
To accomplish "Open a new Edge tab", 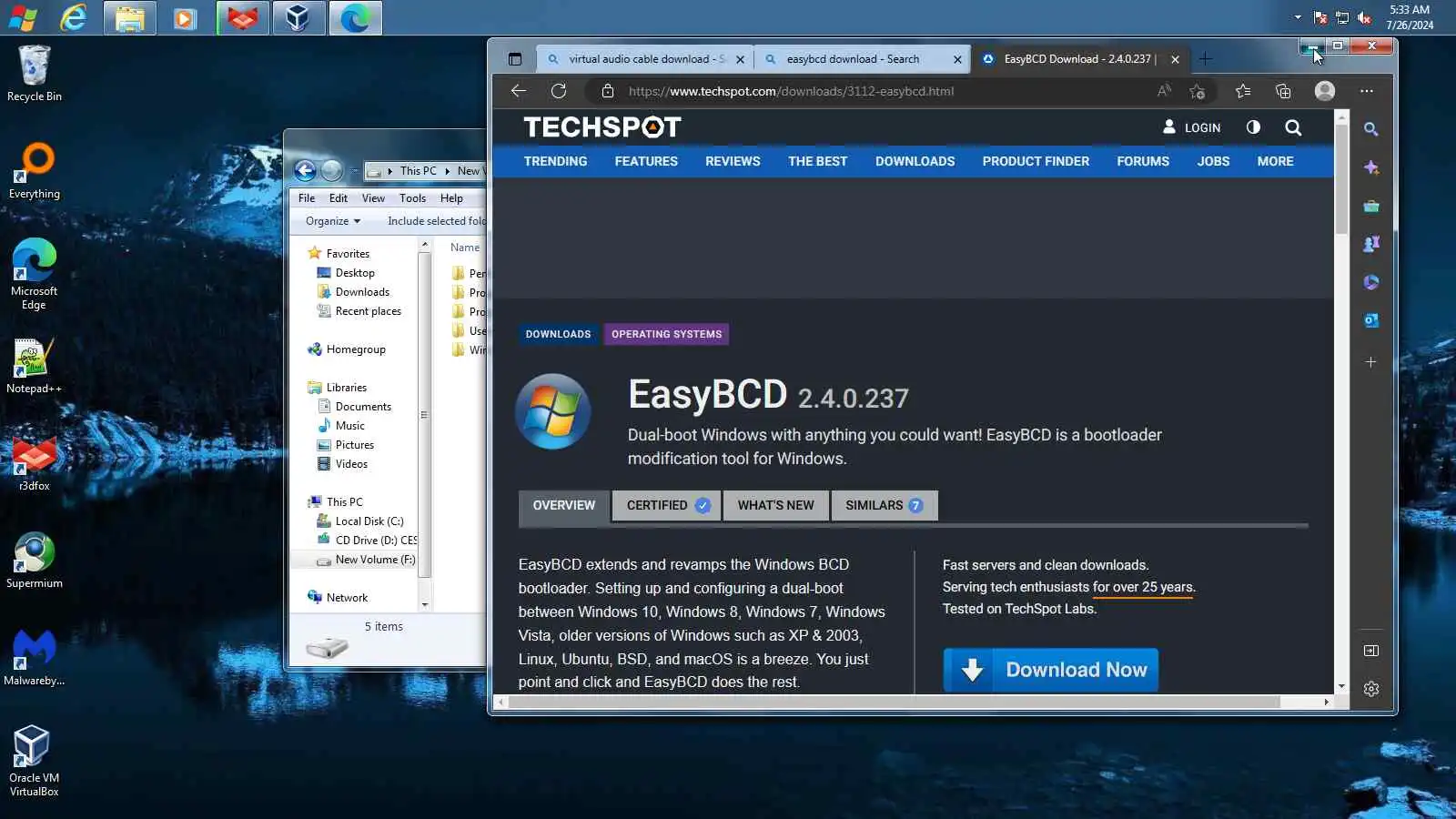I will tap(1206, 59).
